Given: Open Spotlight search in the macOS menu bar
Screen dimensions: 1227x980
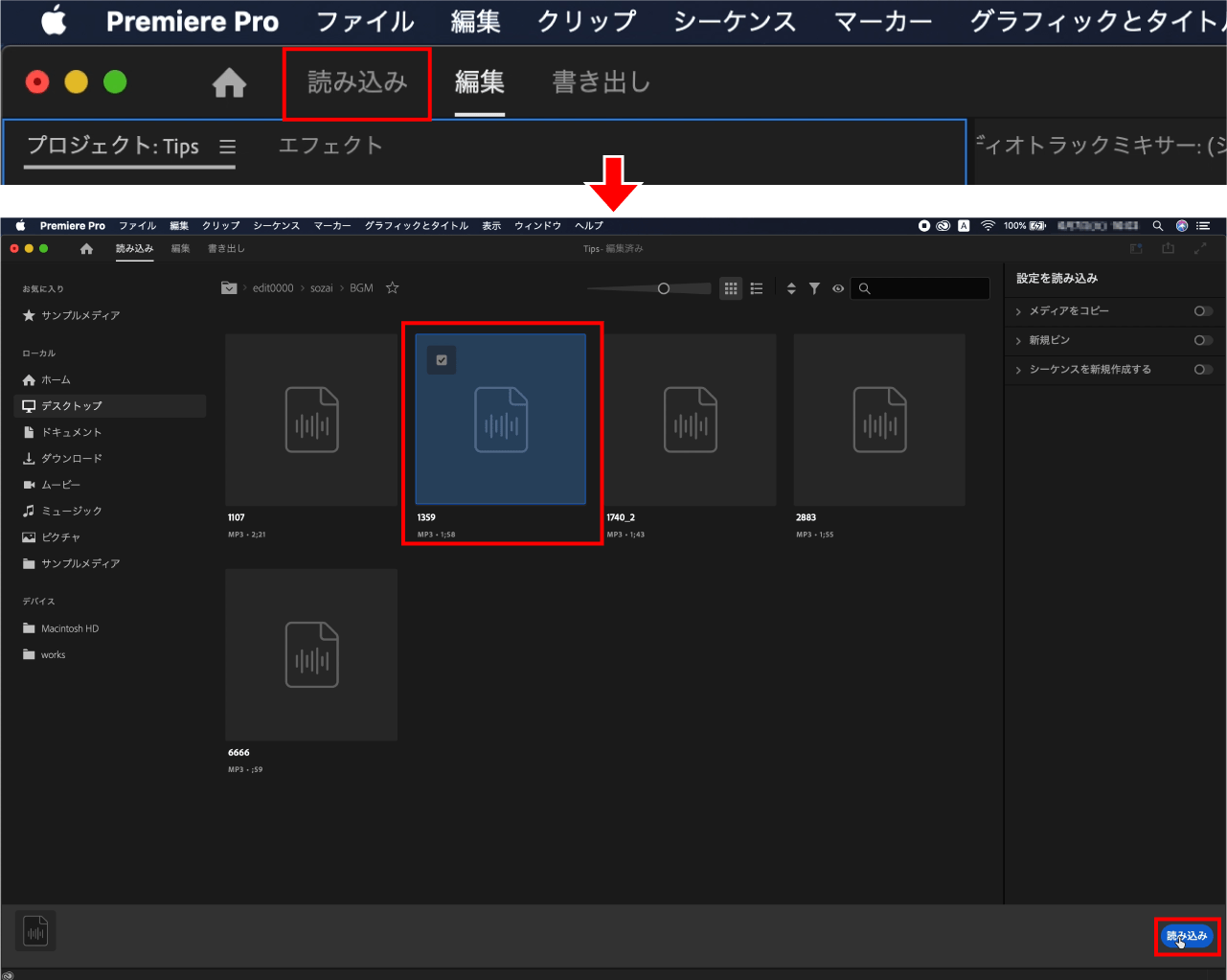Looking at the screenshot, I should (1158, 226).
